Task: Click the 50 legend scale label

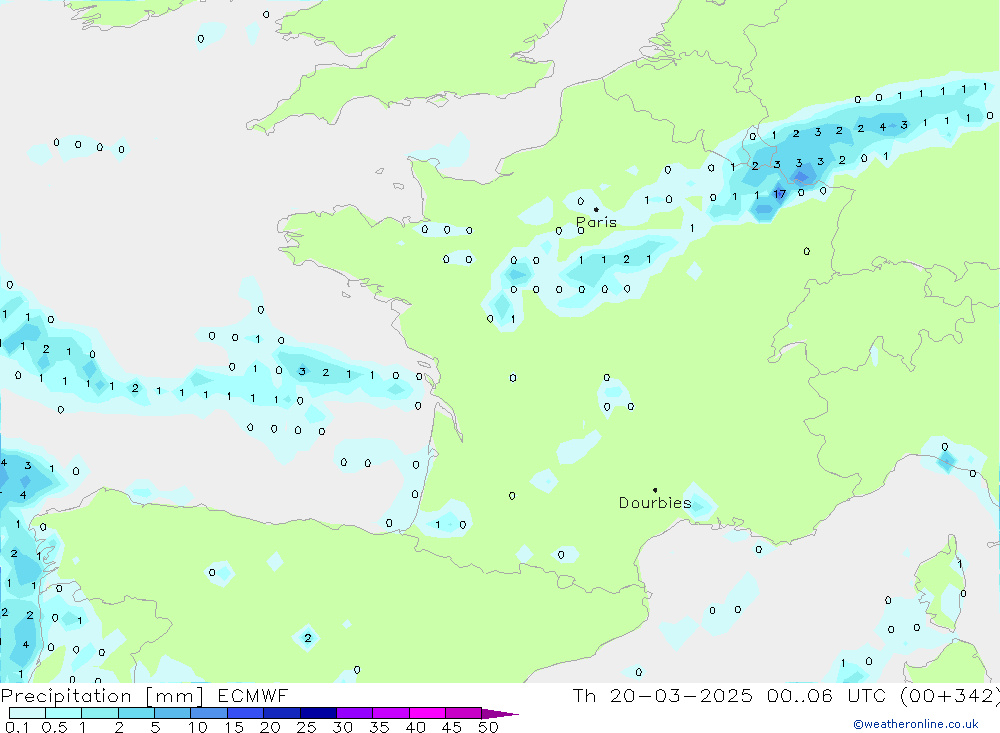Action: click(x=488, y=727)
